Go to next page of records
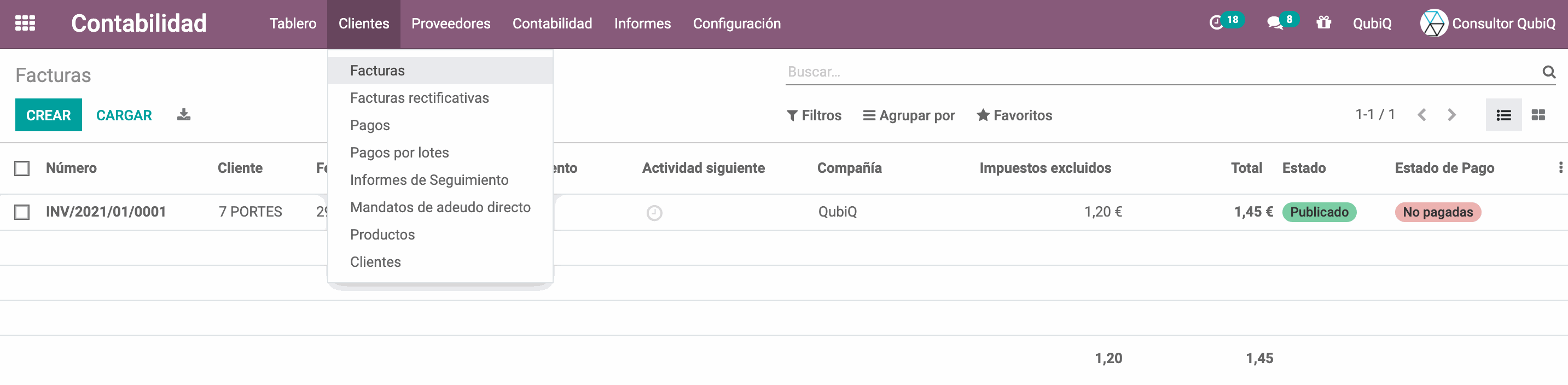The image size is (1568, 385). coord(1451,115)
